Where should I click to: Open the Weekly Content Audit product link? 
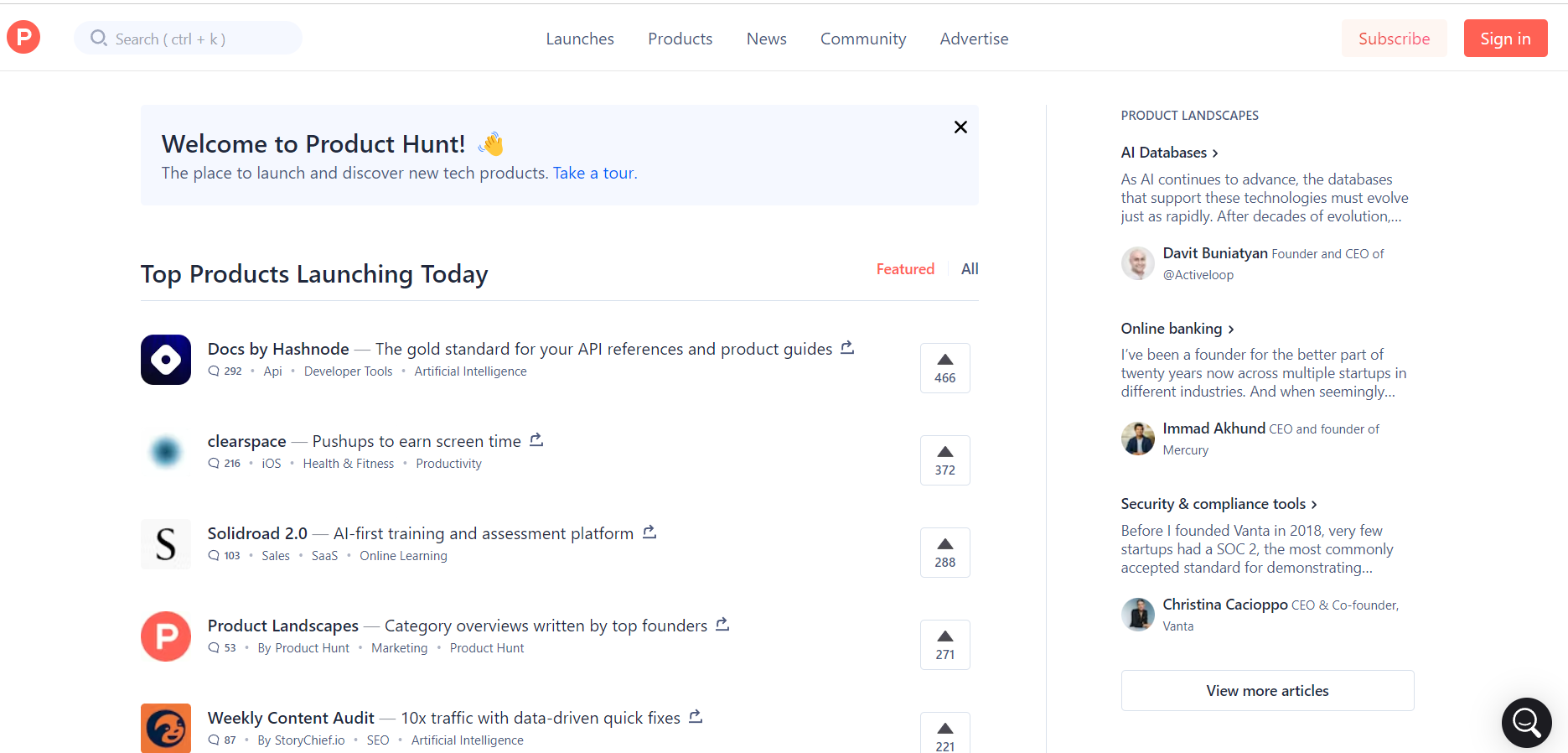(291, 718)
